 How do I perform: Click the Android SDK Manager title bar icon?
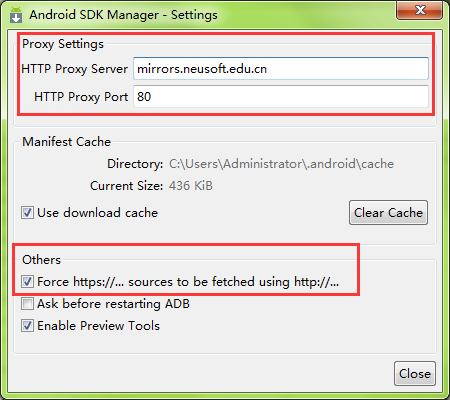[16, 15]
